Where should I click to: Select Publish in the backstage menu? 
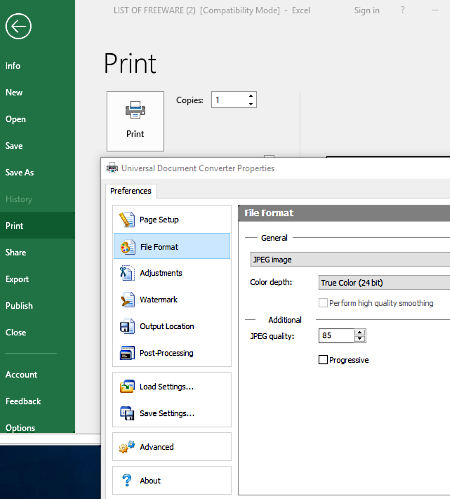click(37, 306)
